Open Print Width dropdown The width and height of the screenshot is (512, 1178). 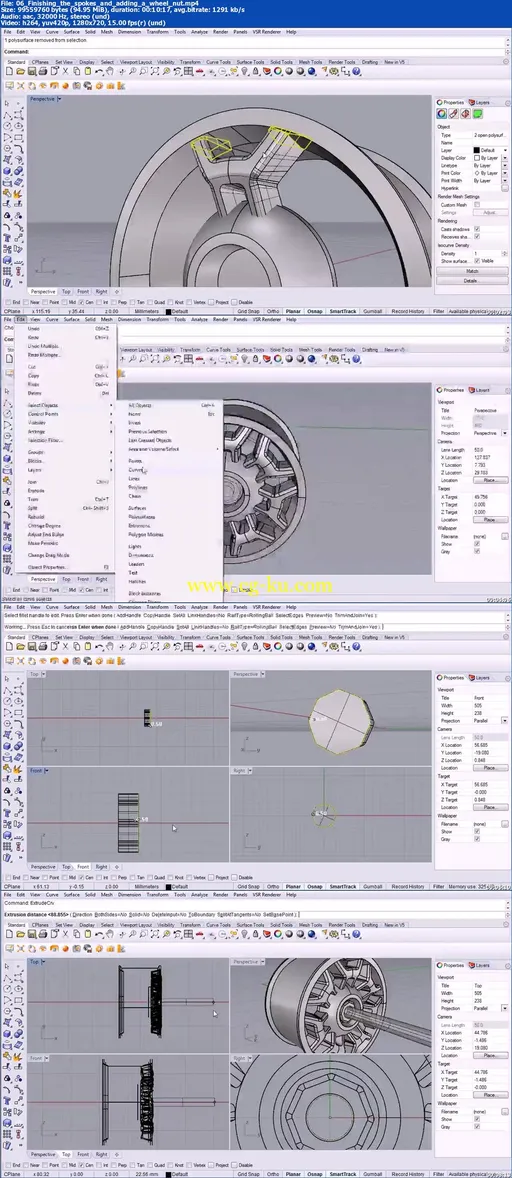point(504,180)
